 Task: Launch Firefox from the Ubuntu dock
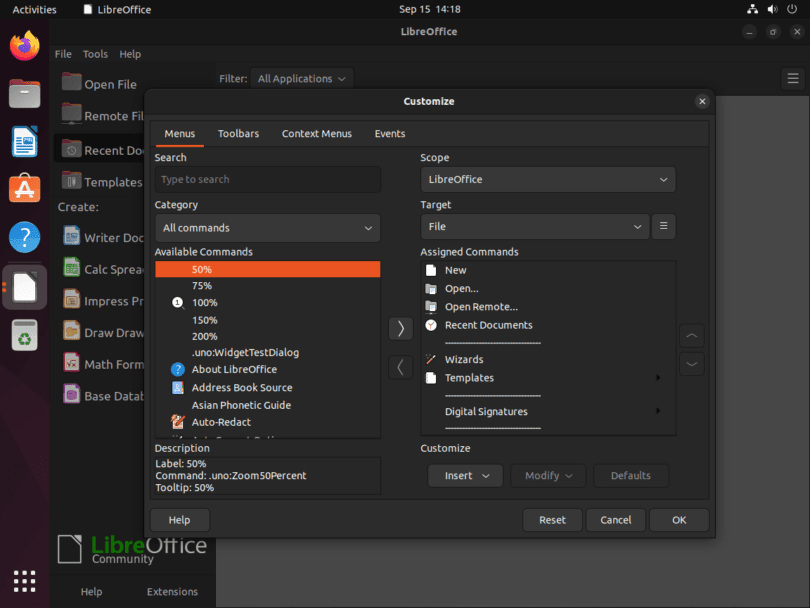tap(25, 46)
